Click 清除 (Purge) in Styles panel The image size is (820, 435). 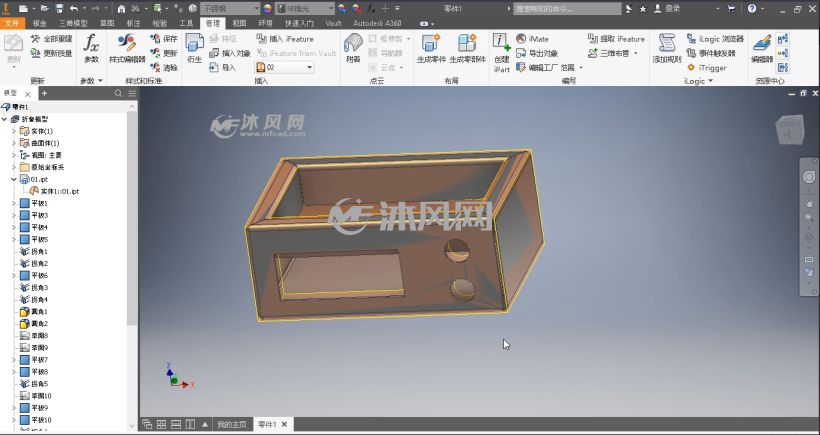click(x=164, y=67)
